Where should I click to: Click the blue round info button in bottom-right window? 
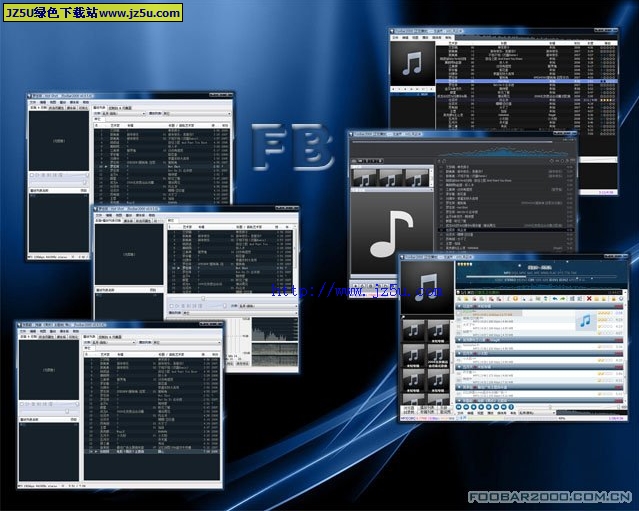511,407
